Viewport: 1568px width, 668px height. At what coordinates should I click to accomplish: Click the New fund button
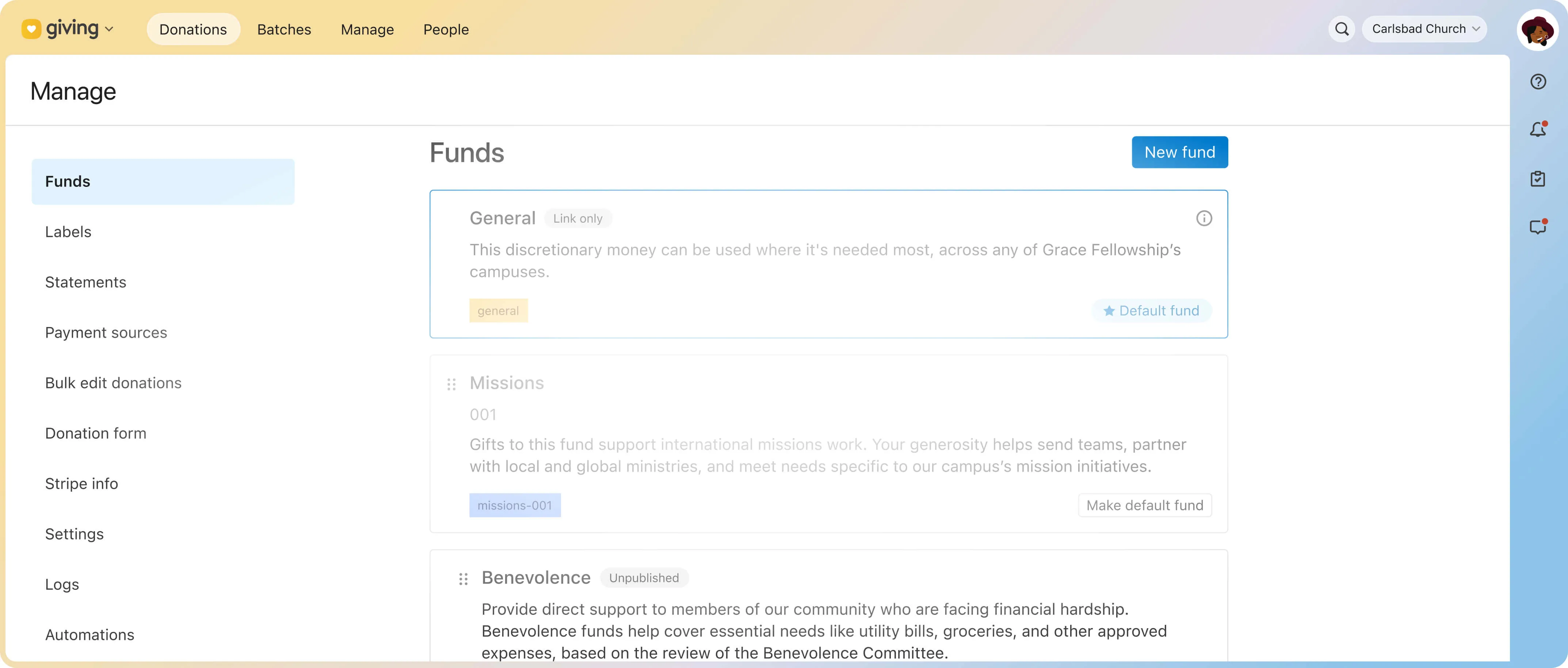(1179, 152)
